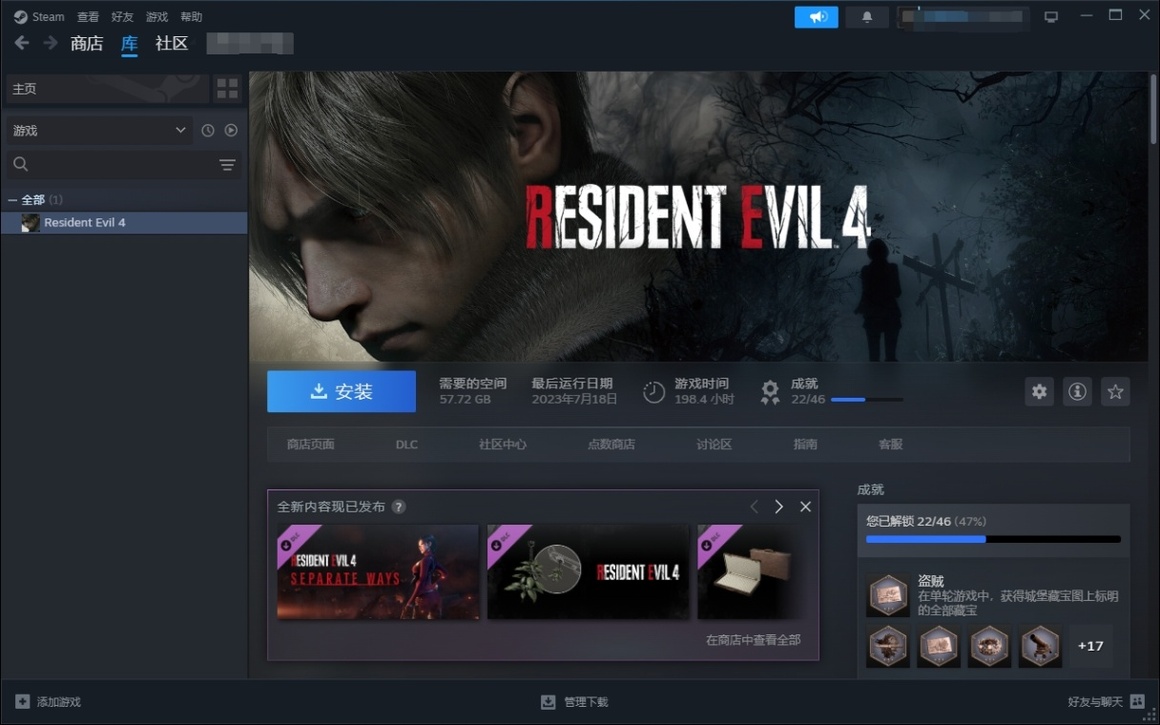Click the Resident Evil 4 hero banner
Image resolution: width=1160 pixels, height=725 pixels.
698,216
